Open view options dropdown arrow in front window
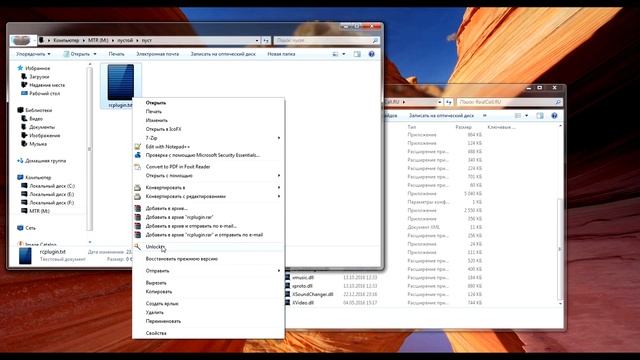 [x=344, y=54]
